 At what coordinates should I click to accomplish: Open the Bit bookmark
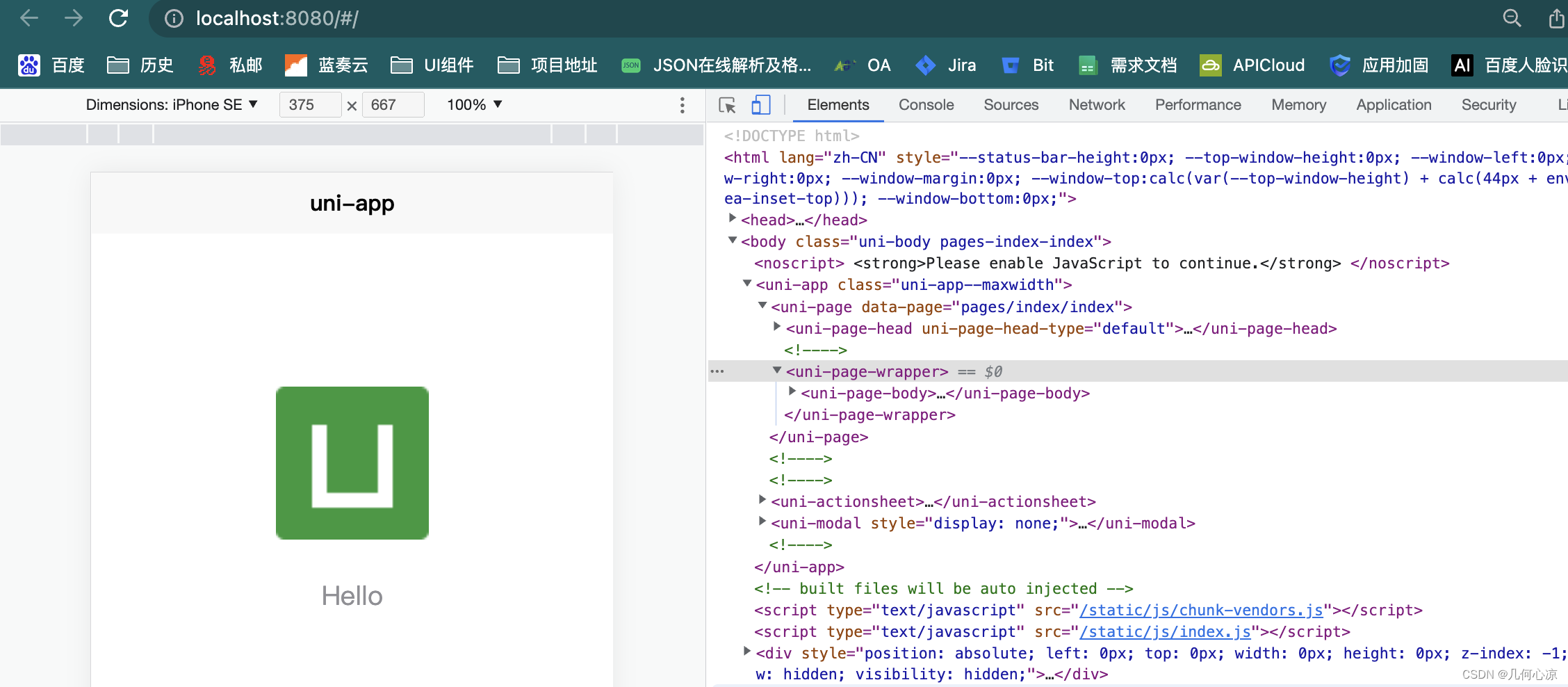click(x=1028, y=65)
